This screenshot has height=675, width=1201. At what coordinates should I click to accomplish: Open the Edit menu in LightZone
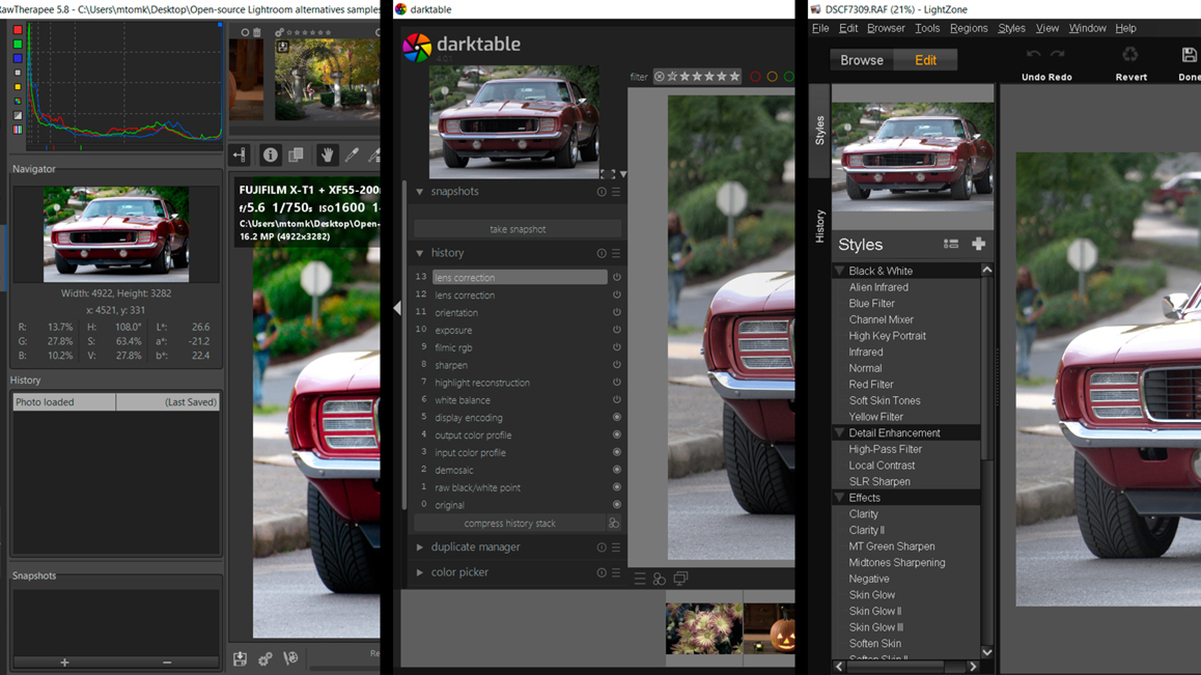tap(849, 28)
